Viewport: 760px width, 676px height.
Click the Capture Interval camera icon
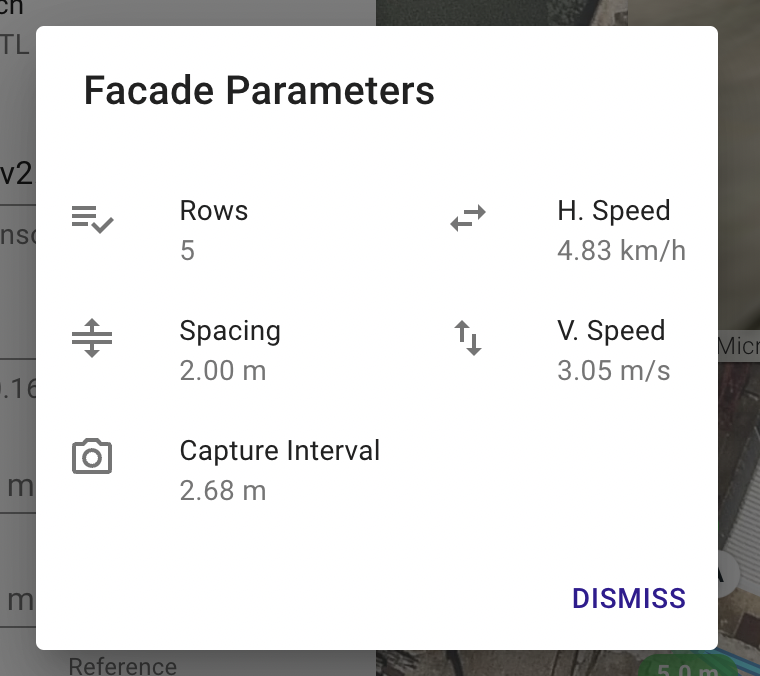point(92,456)
